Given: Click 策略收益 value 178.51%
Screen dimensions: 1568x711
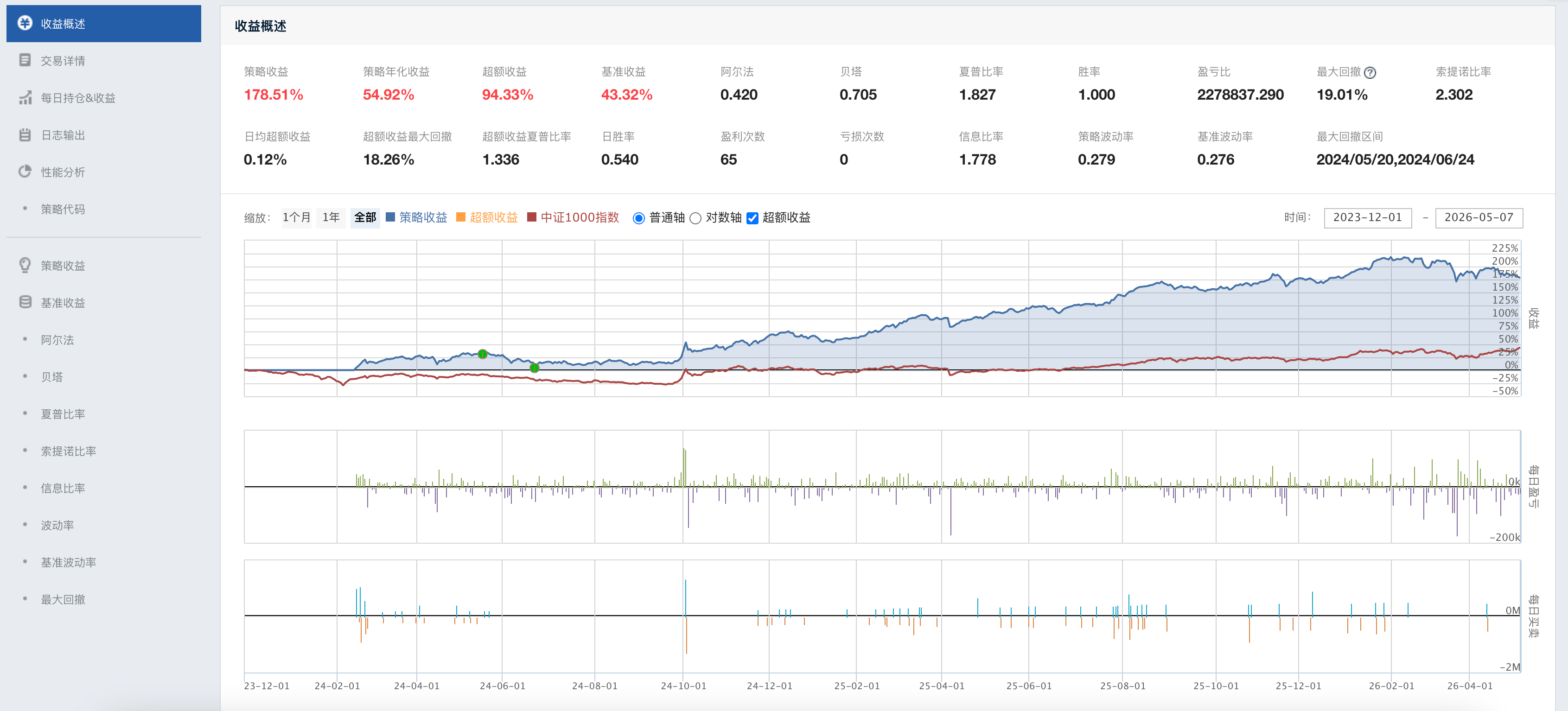Looking at the screenshot, I should 273,95.
